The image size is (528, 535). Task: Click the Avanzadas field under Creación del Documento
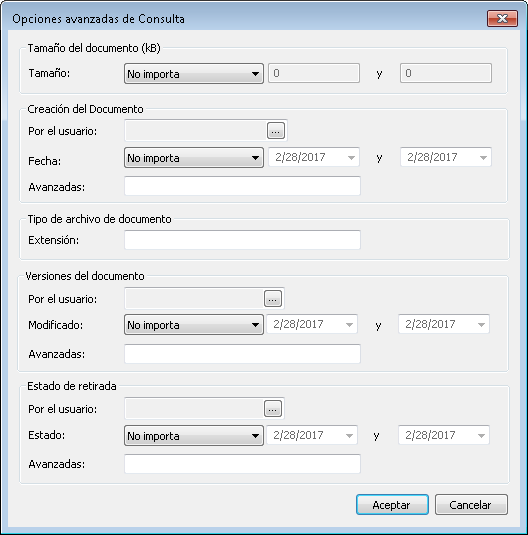tap(242, 186)
